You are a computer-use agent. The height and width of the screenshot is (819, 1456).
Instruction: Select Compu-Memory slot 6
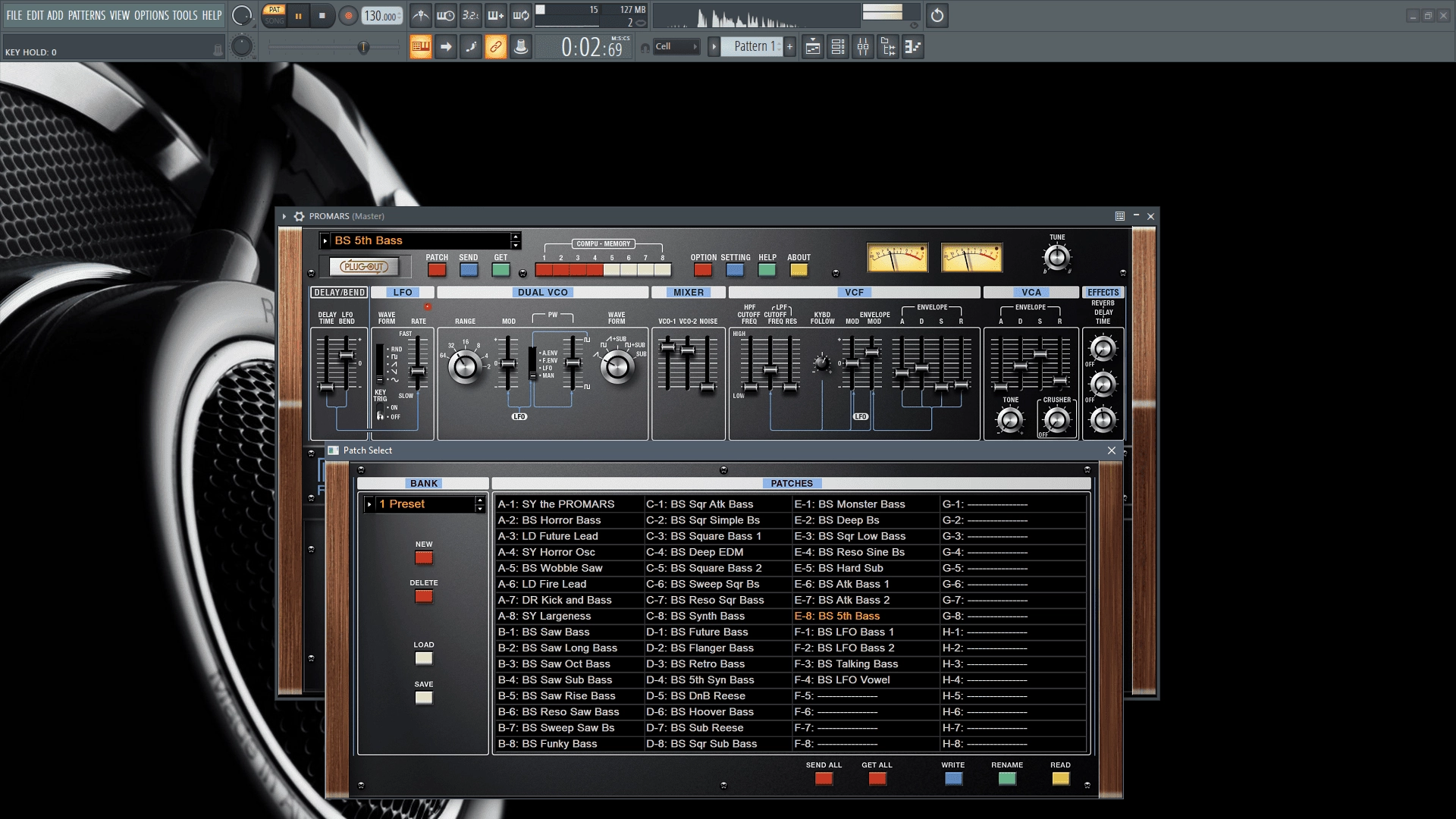tap(629, 269)
